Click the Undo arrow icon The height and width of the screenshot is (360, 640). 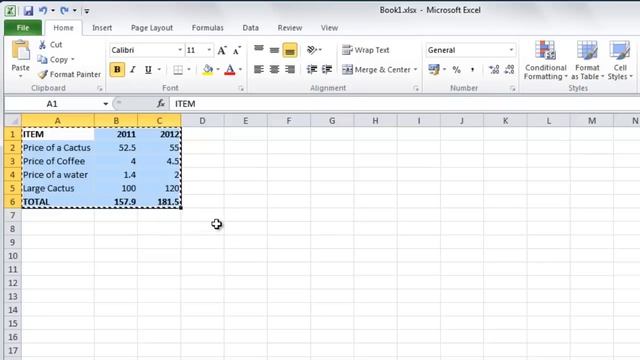[x=43, y=10]
